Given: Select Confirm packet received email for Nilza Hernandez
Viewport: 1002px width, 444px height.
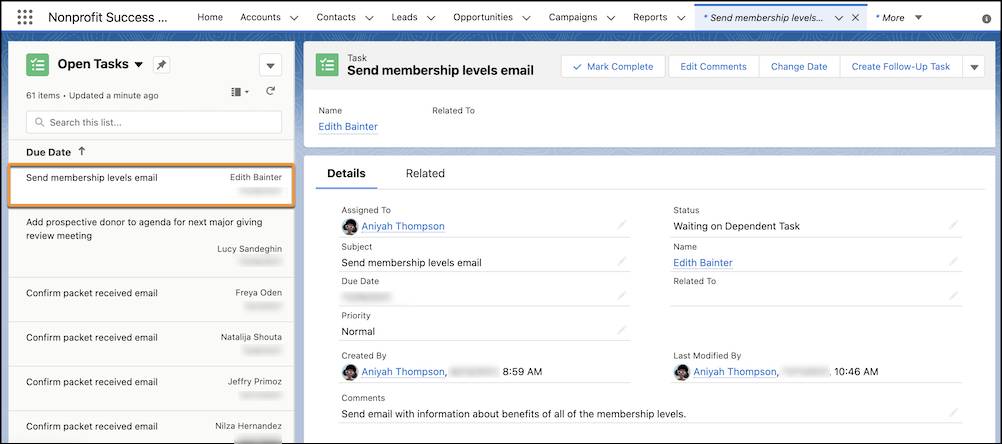Looking at the screenshot, I should (x=151, y=427).
